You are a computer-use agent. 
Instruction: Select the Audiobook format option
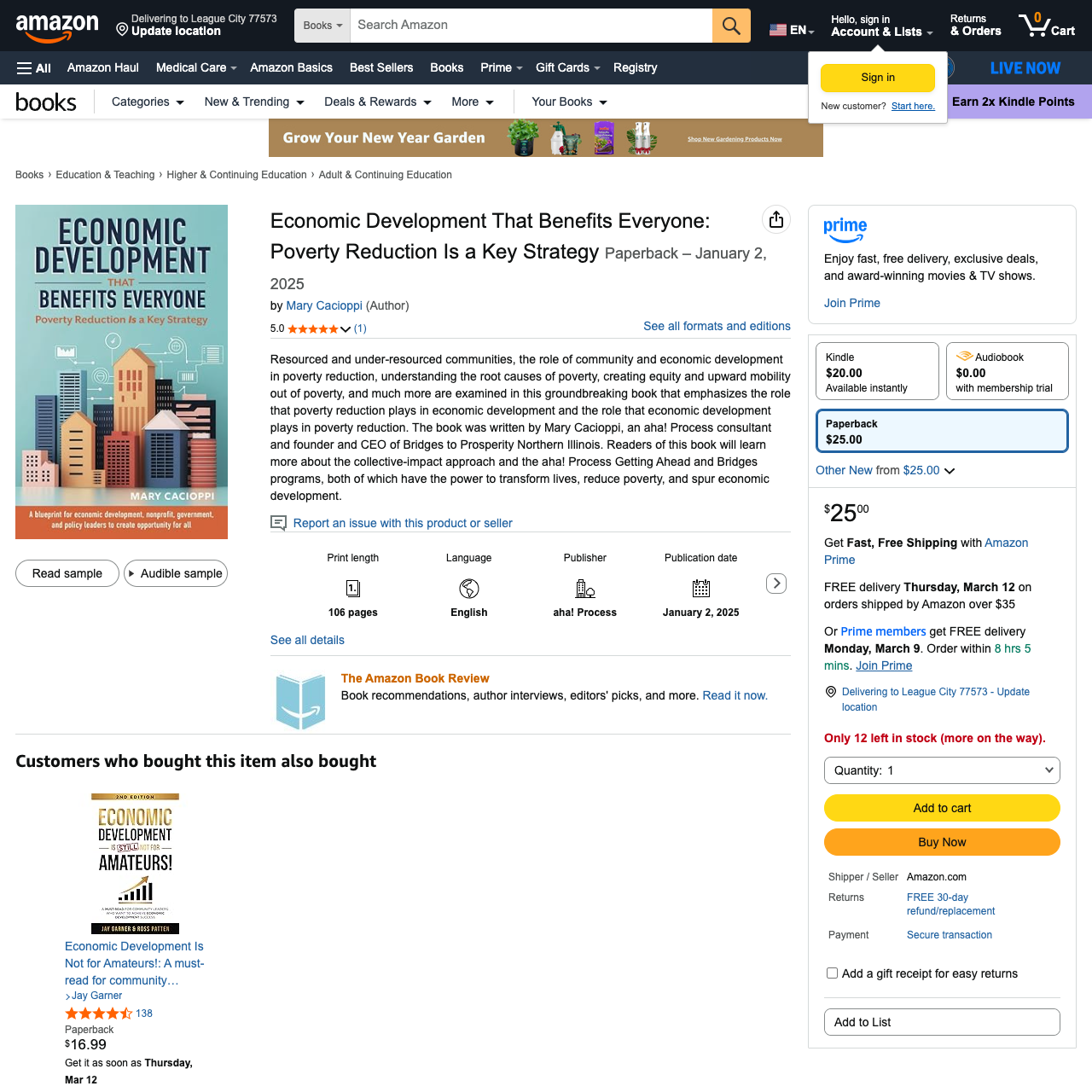1007,371
